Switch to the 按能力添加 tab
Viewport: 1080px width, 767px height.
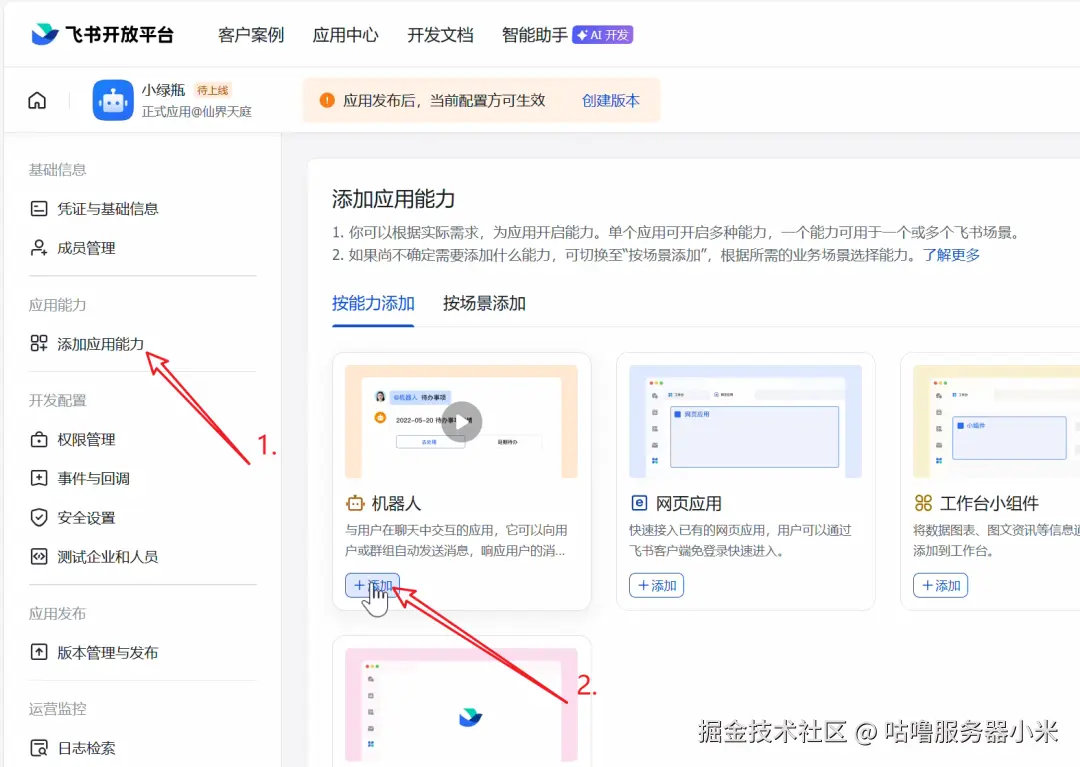pyautogui.click(x=373, y=304)
